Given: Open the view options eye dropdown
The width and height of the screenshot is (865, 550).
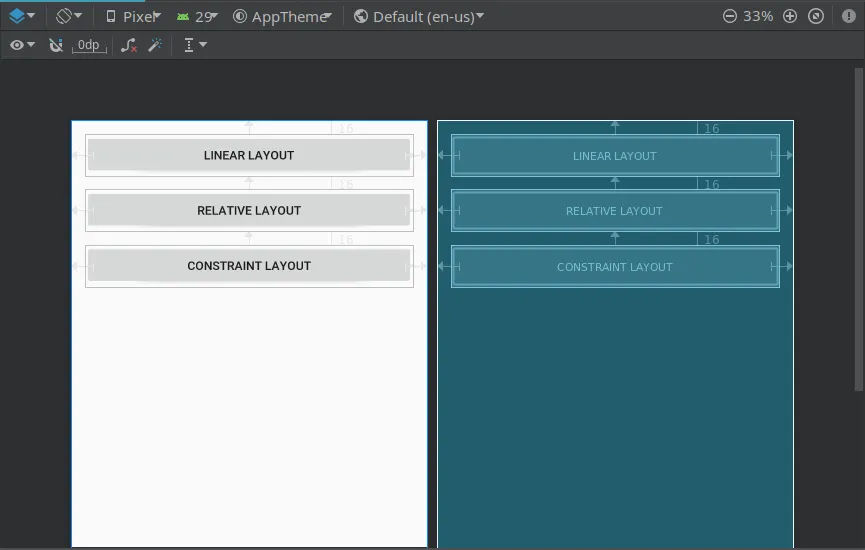Looking at the screenshot, I should pyautogui.click(x=23, y=45).
